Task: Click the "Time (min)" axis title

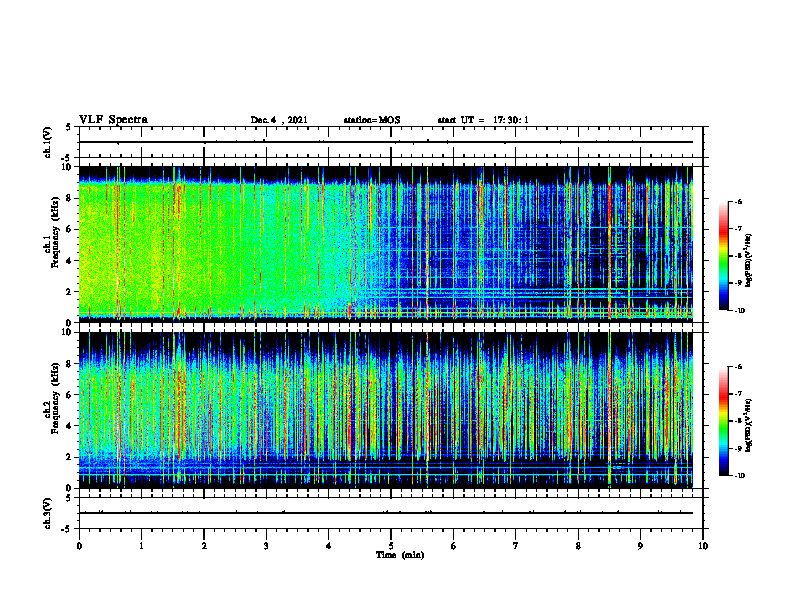Action: [400, 555]
